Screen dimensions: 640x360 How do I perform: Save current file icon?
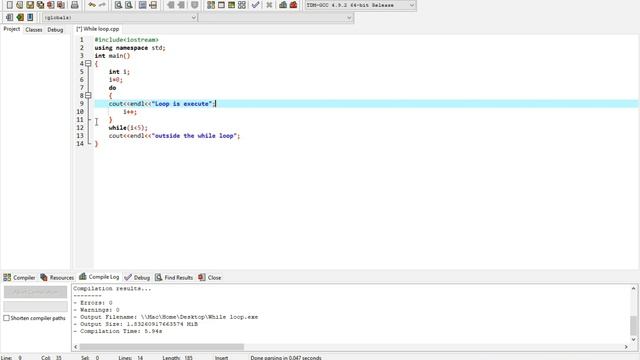(30, 5)
